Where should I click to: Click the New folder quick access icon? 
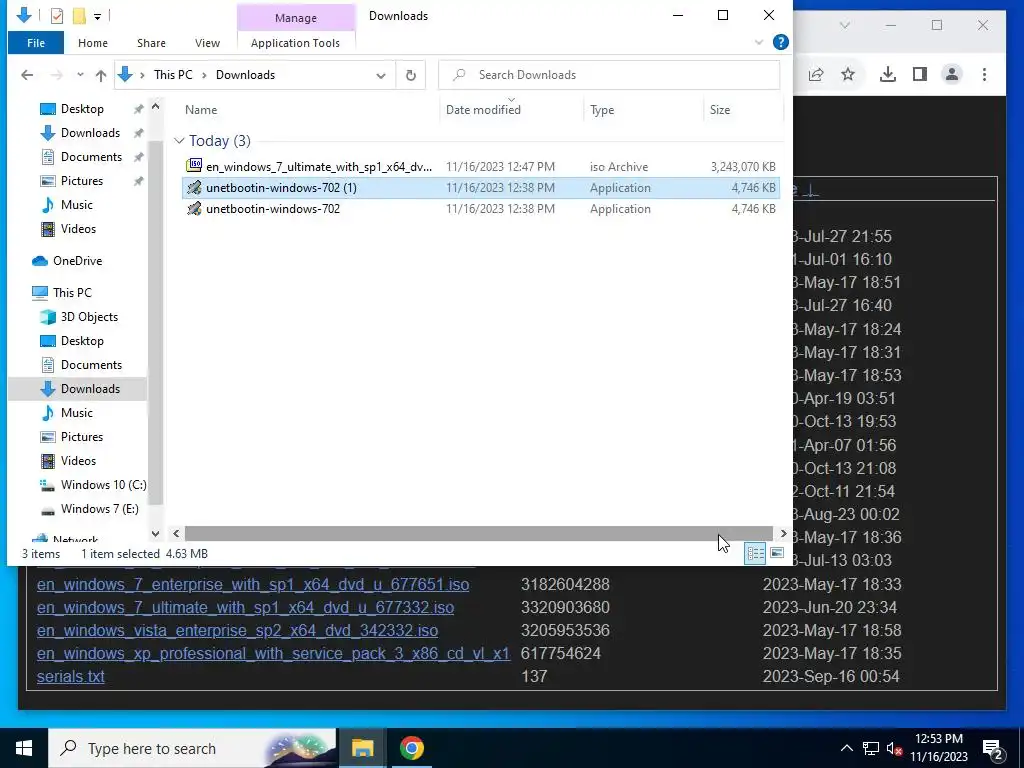pos(79,15)
